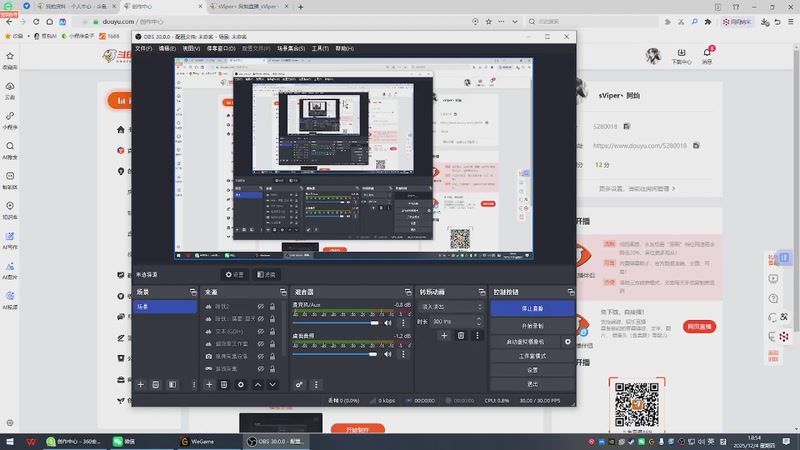
Task: Move the selected source down
Action: click(272, 385)
